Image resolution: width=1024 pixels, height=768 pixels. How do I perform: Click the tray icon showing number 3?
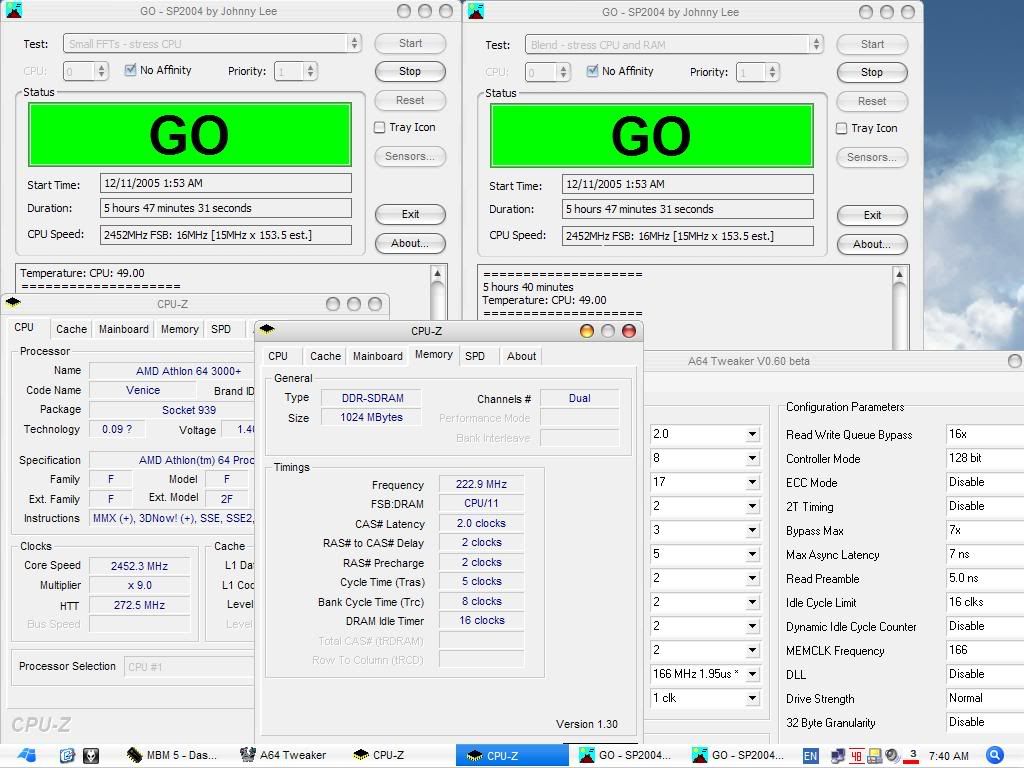[x=912, y=756]
